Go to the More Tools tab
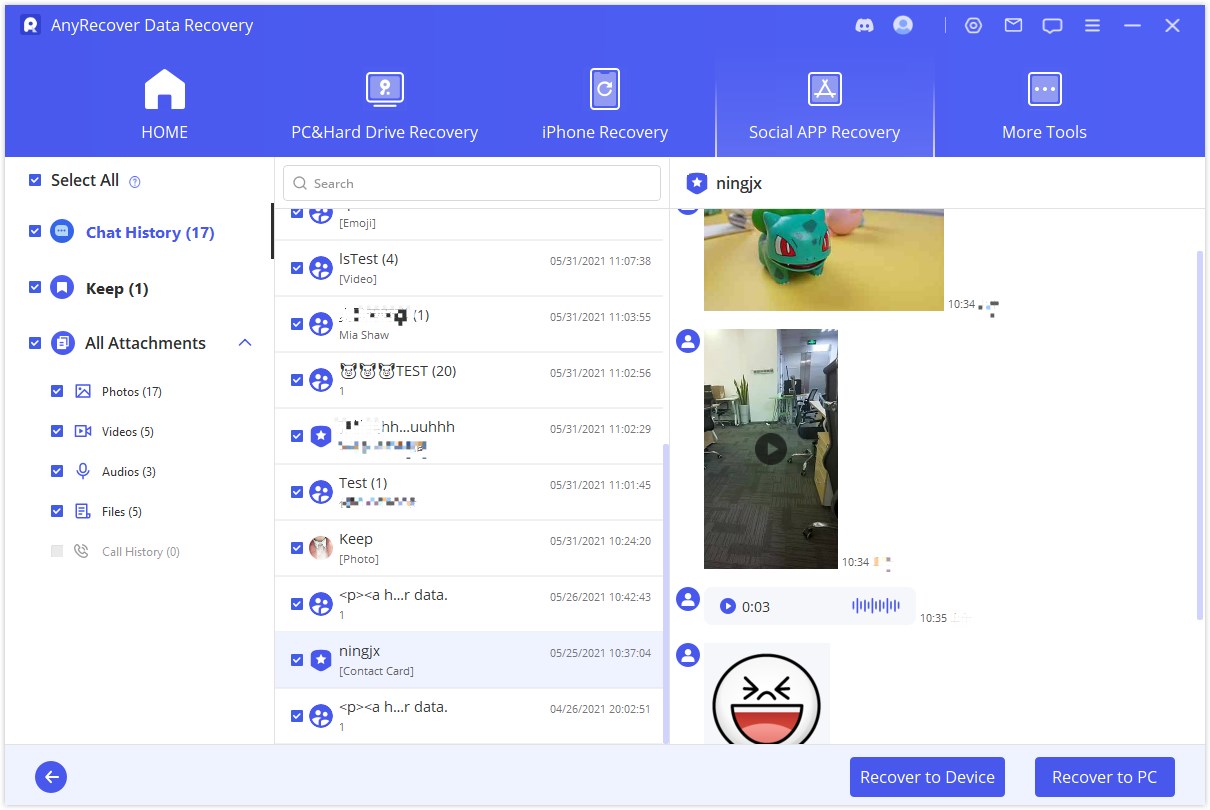 tap(1044, 106)
